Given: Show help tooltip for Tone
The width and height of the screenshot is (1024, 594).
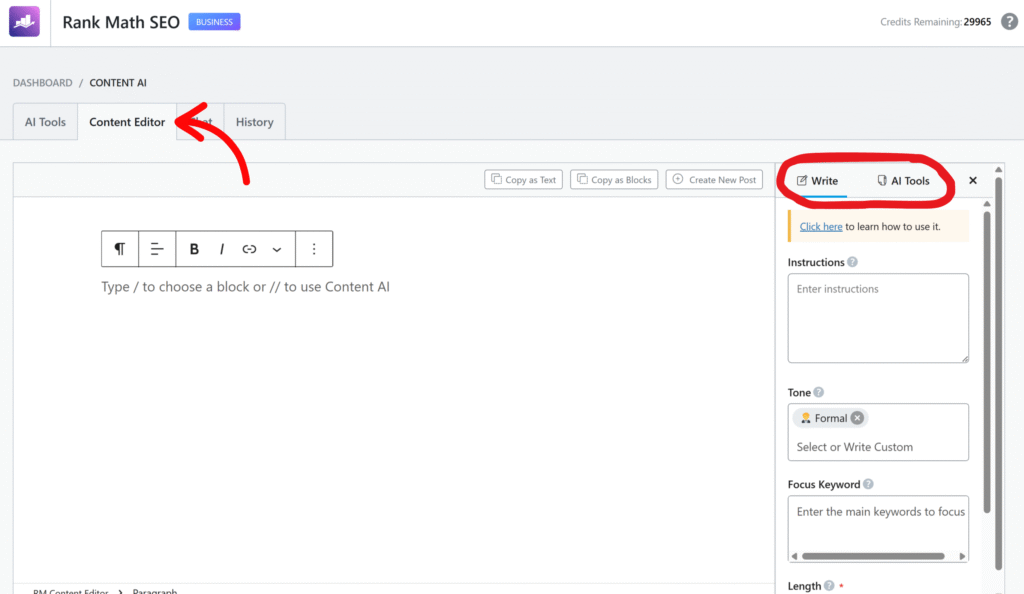Looking at the screenshot, I should pyautogui.click(x=818, y=392).
